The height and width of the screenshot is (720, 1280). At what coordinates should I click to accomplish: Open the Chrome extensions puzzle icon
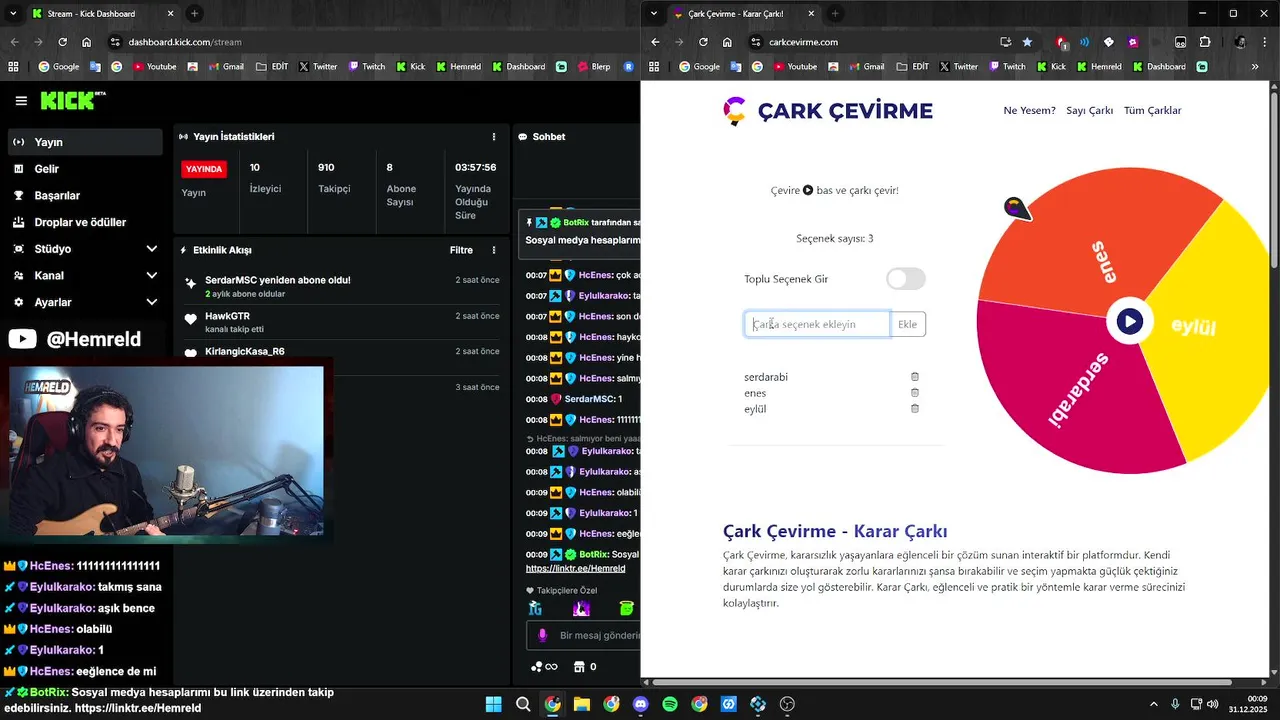point(1205,42)
